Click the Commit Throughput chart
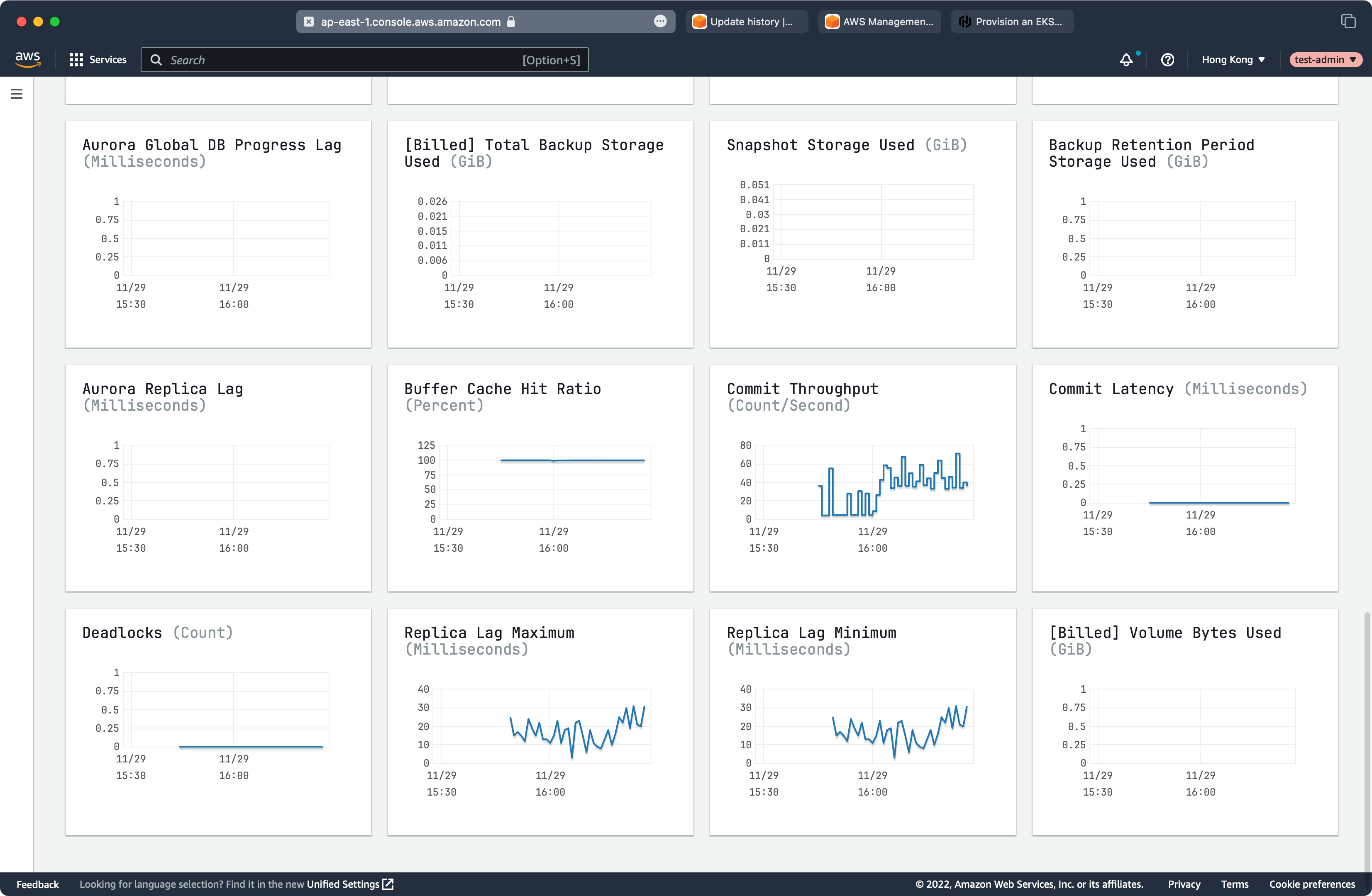 tap(868, 482)
